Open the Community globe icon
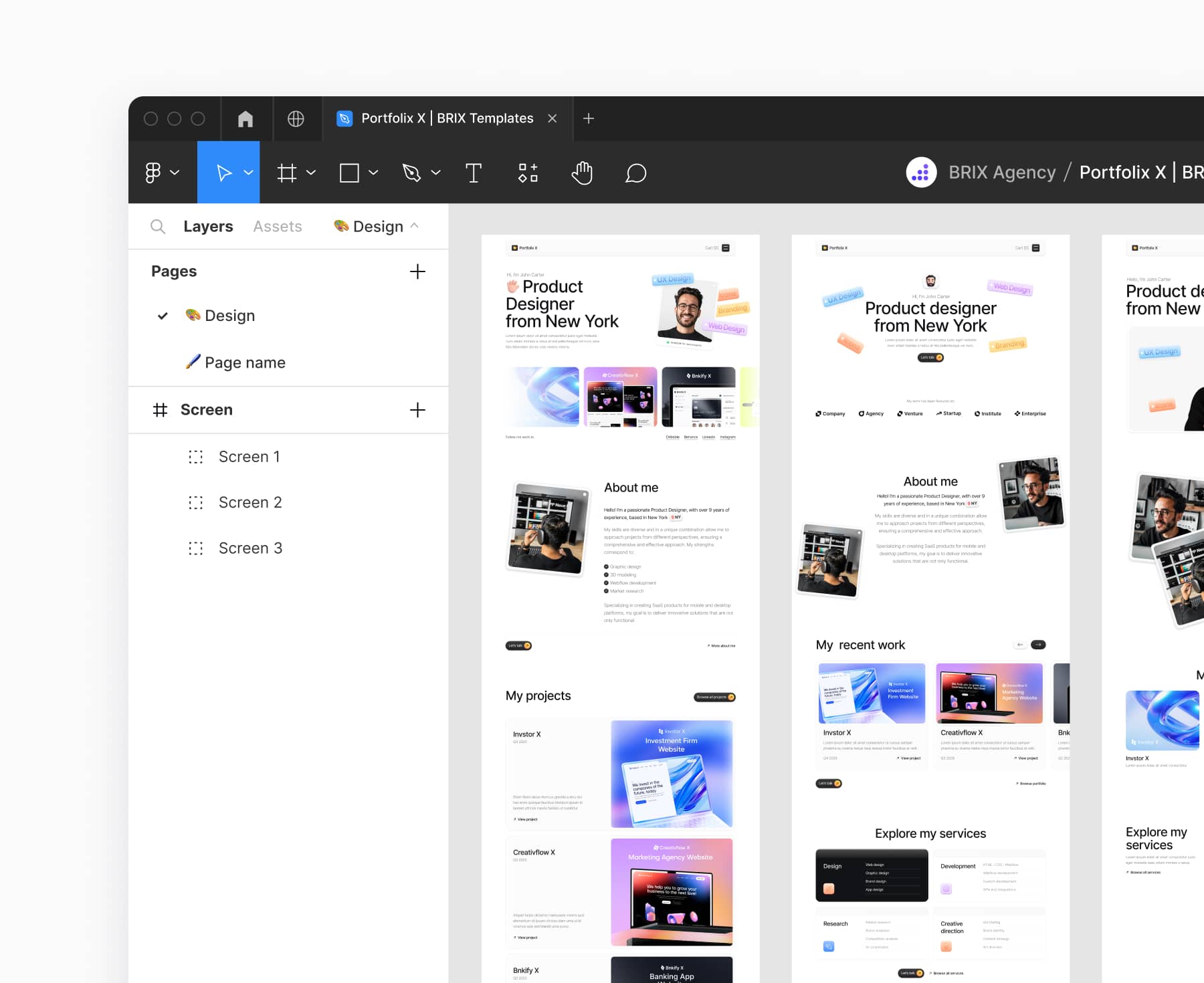 tap(296, 118)
